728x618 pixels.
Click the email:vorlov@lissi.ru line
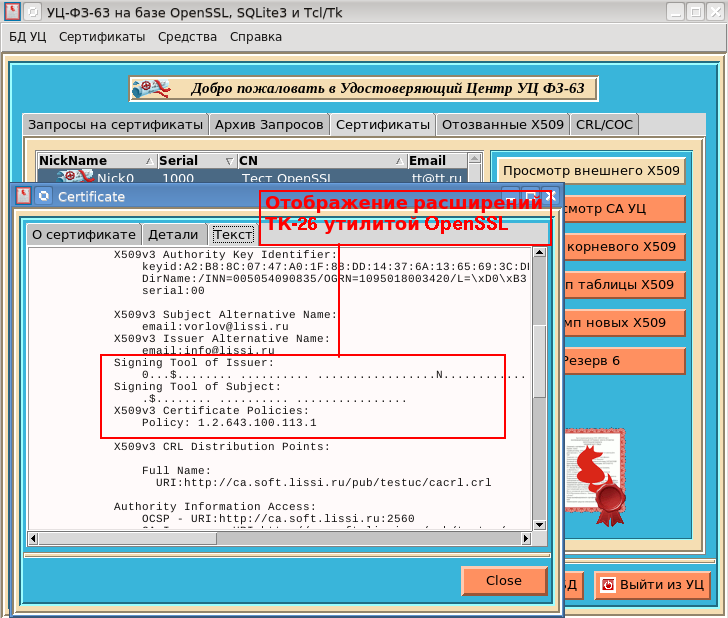click(x=215, y=326)
